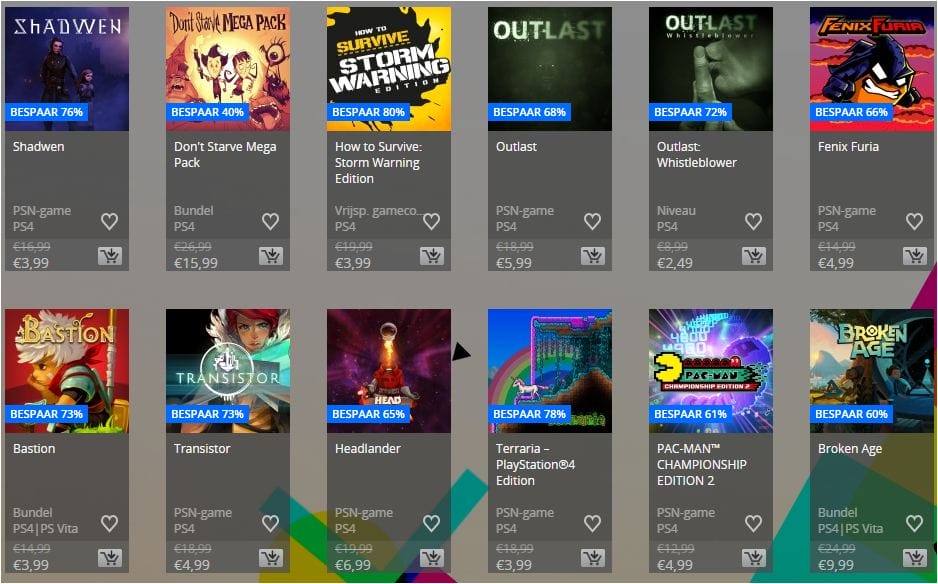Open the Broken Age cover thumbnail
Viewport: 938px width, 584px height.
click(872, 371)
